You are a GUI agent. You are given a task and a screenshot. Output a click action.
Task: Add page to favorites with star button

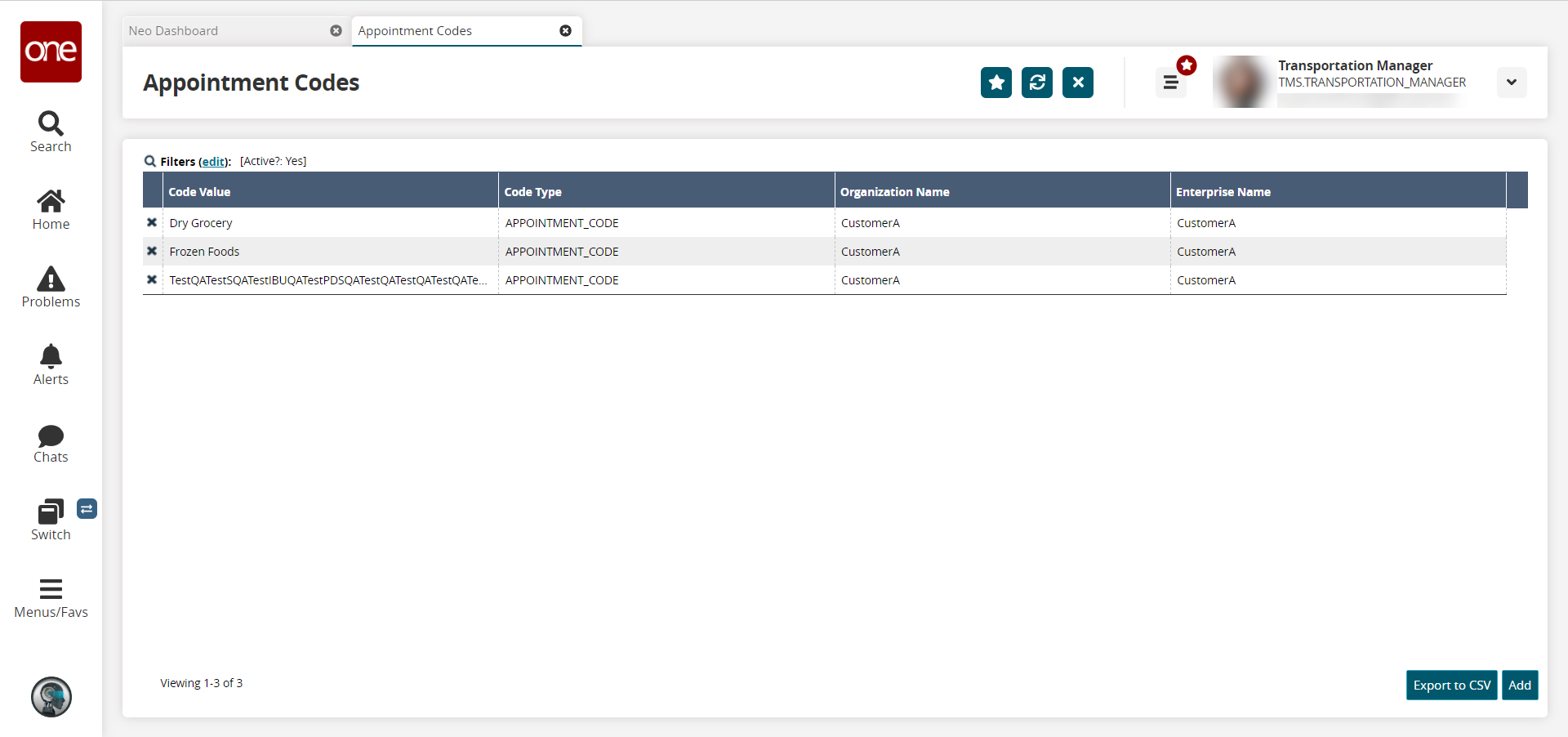click(x=996, y=83)
